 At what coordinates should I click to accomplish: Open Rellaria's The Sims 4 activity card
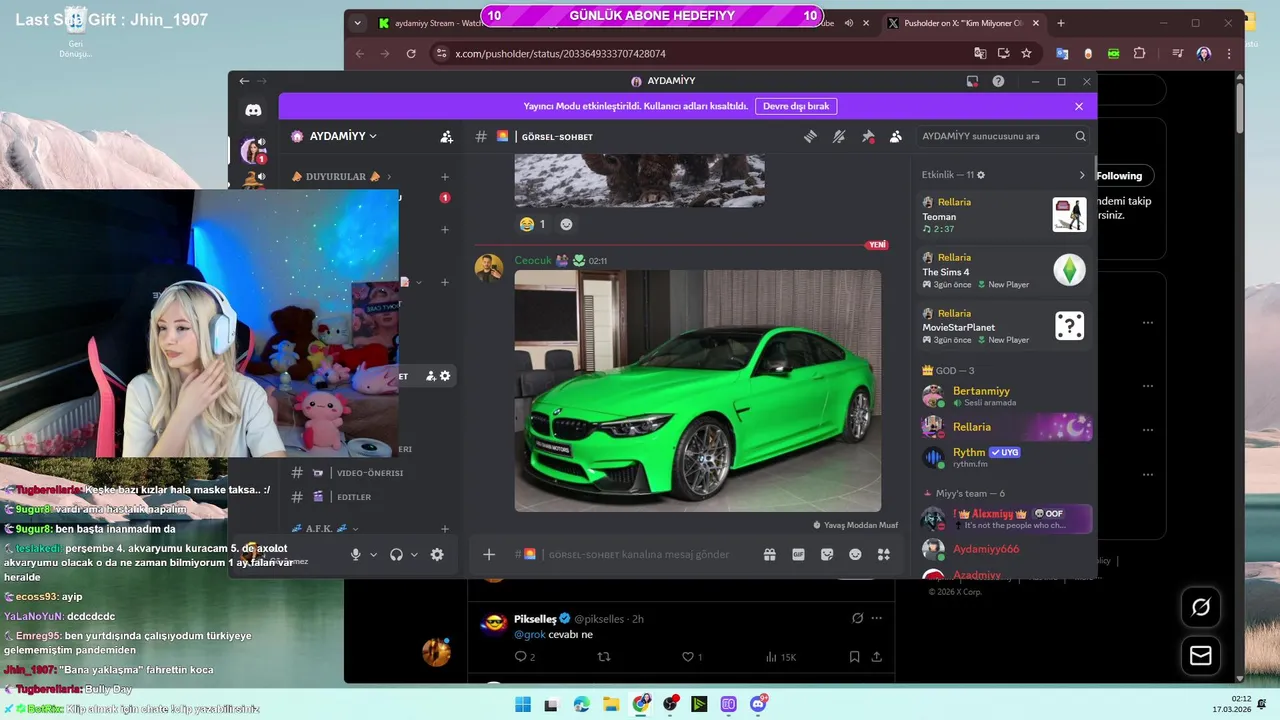tap(1003, 271)
